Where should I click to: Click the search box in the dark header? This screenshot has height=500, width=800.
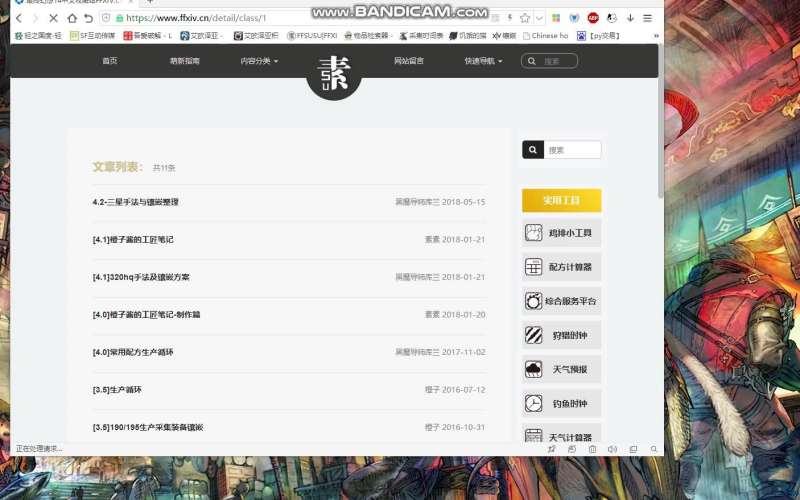tap(549, 61)
